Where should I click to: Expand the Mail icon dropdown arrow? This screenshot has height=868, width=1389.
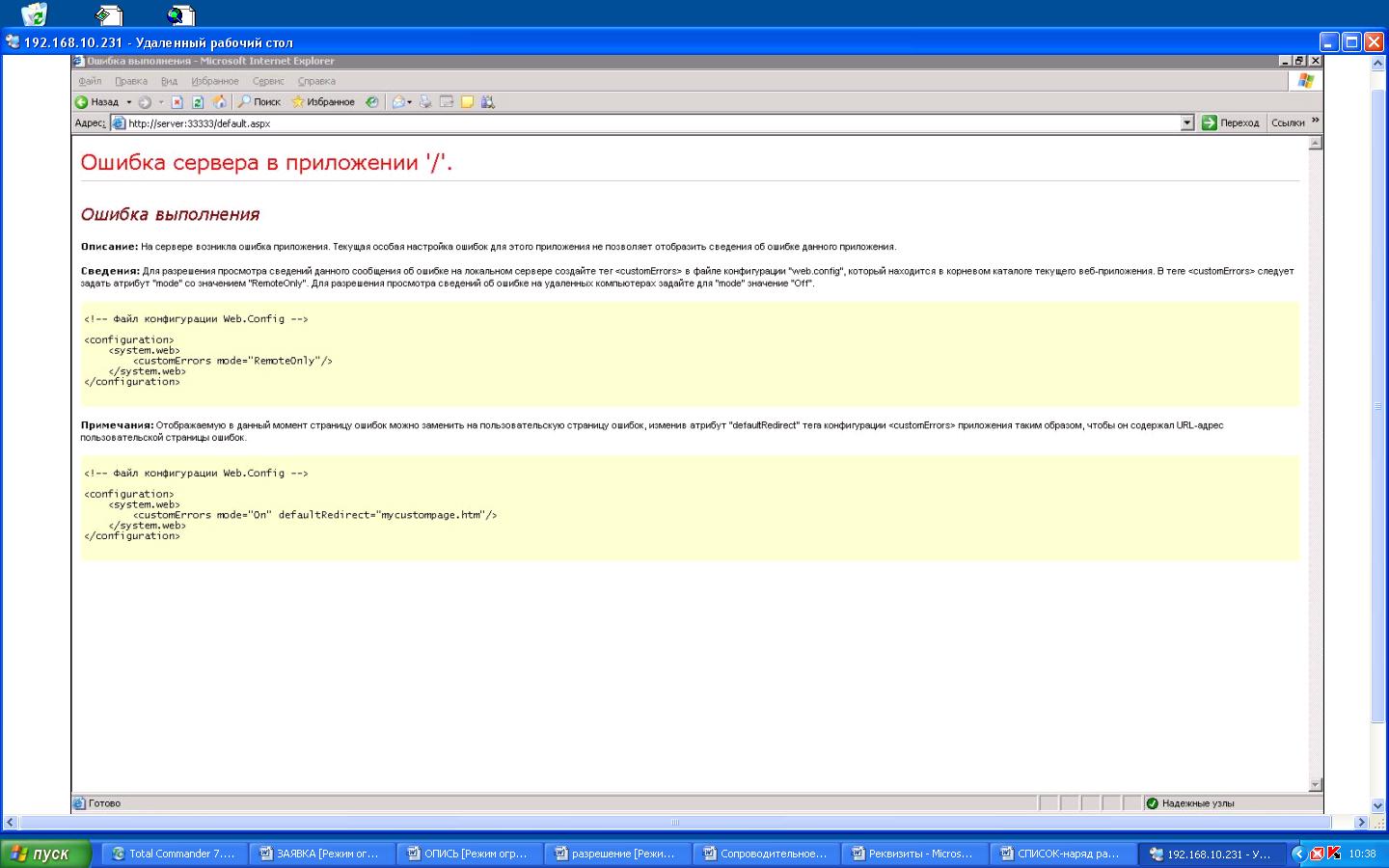pos(410,102)
